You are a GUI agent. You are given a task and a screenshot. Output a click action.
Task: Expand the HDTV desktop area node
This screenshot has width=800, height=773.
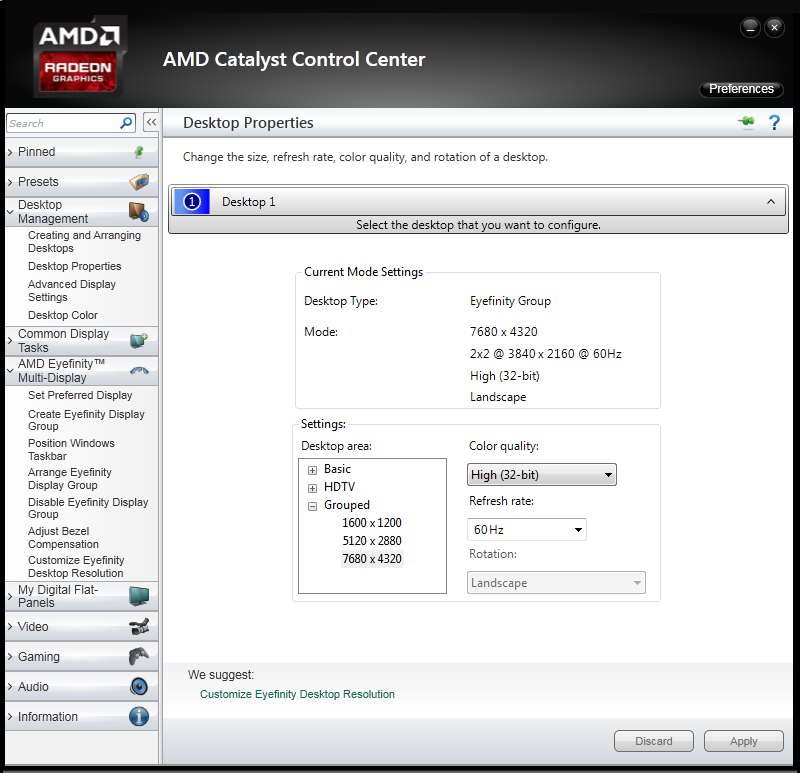tap(312, 488)
